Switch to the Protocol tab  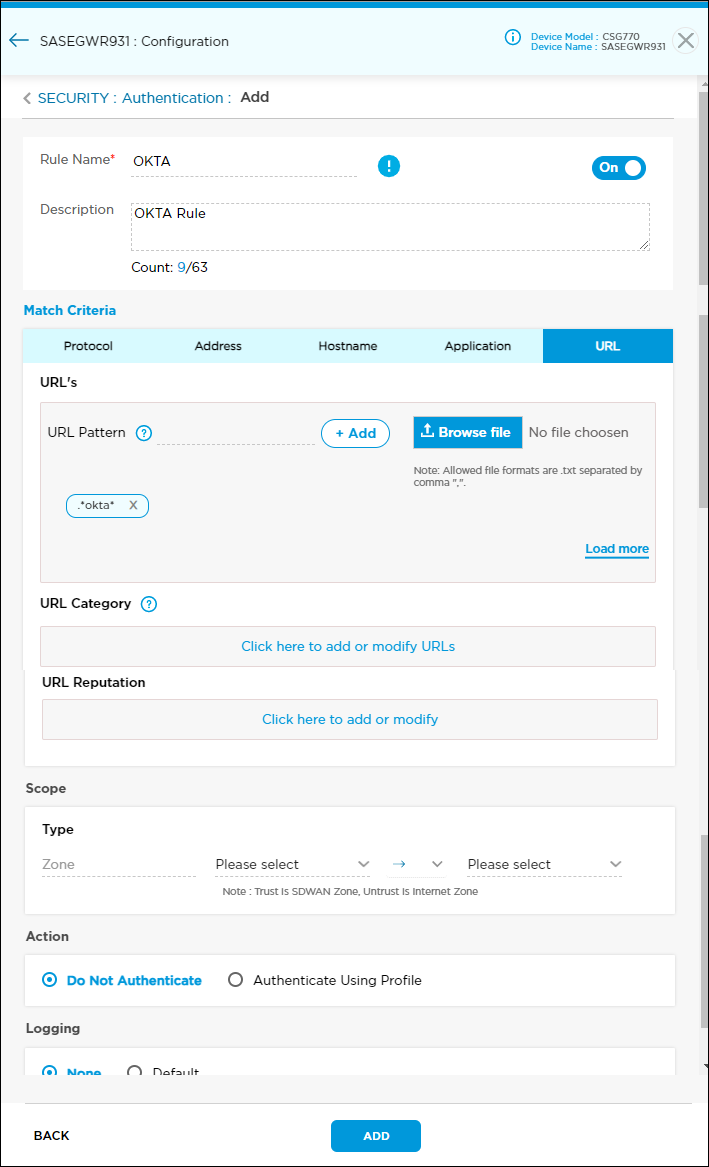[x=87, y=345]
